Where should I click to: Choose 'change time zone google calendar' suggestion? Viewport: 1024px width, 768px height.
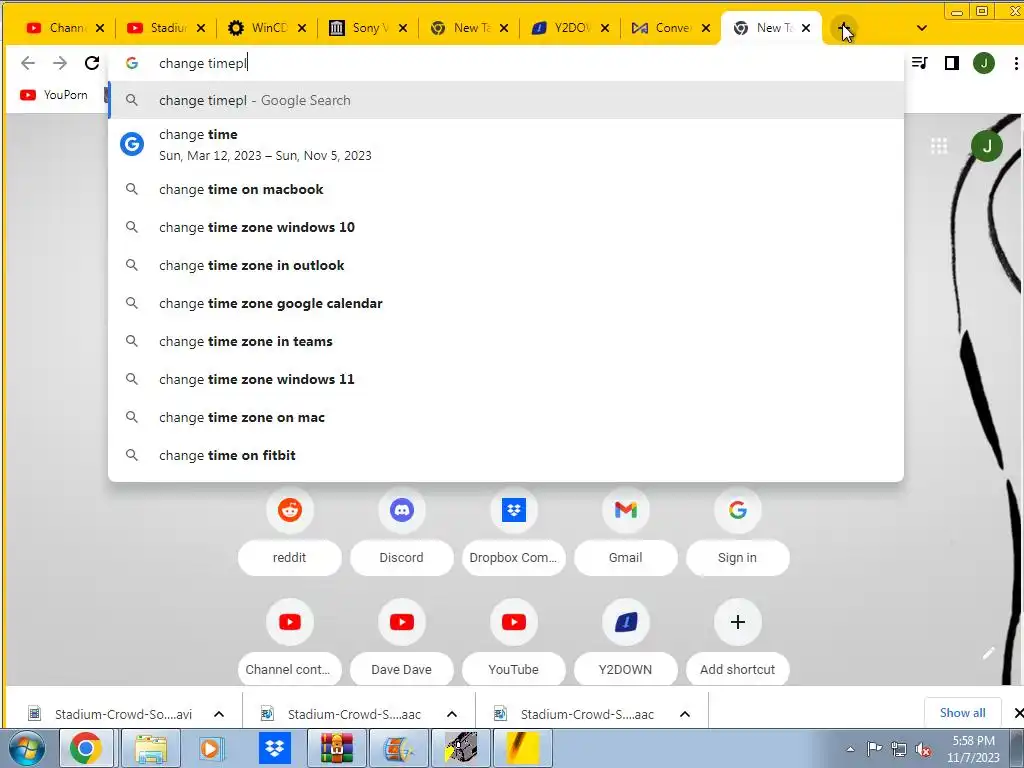coord(506,303)
